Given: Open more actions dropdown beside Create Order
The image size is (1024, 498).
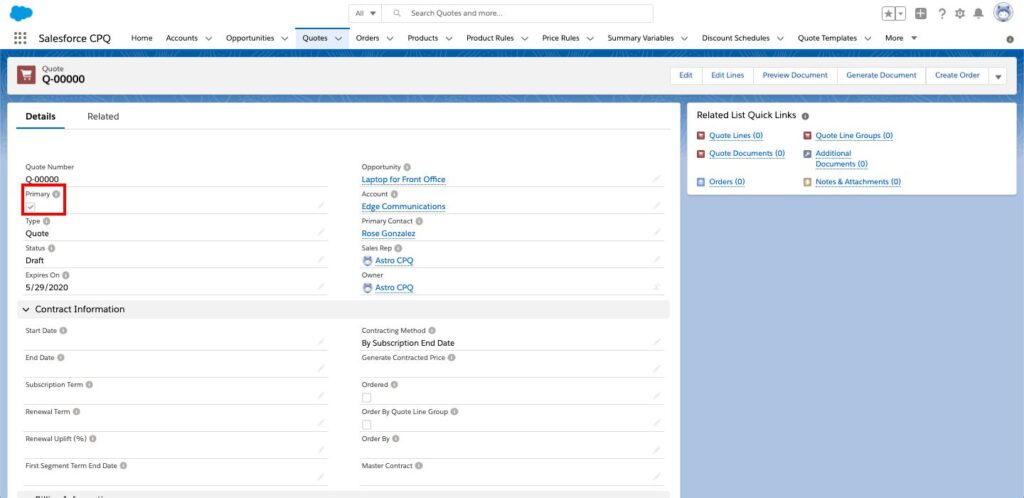Looking at the screenshot, I should [997, 76].
